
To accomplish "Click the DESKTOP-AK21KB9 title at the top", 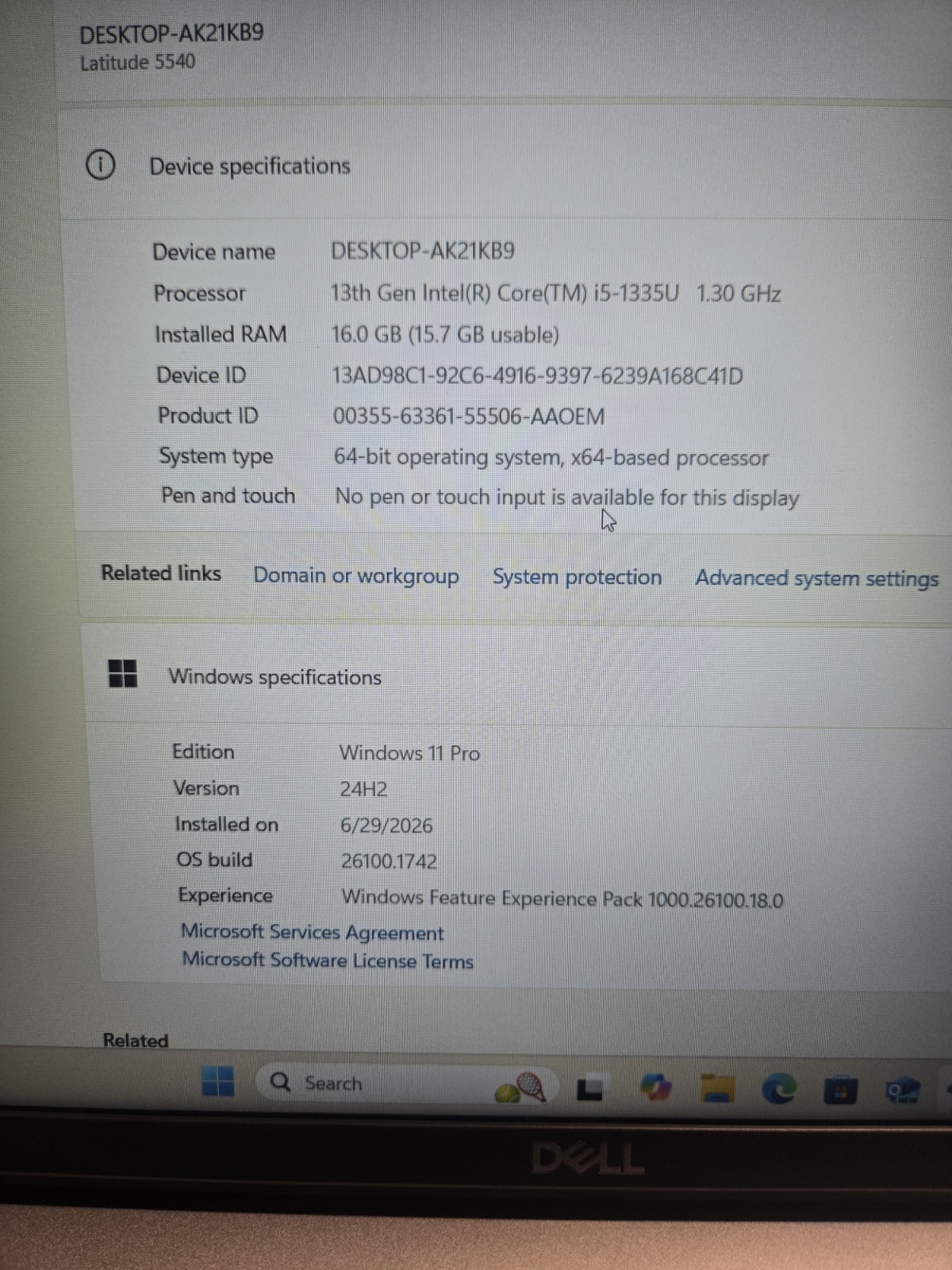I will tap(171, 33).
